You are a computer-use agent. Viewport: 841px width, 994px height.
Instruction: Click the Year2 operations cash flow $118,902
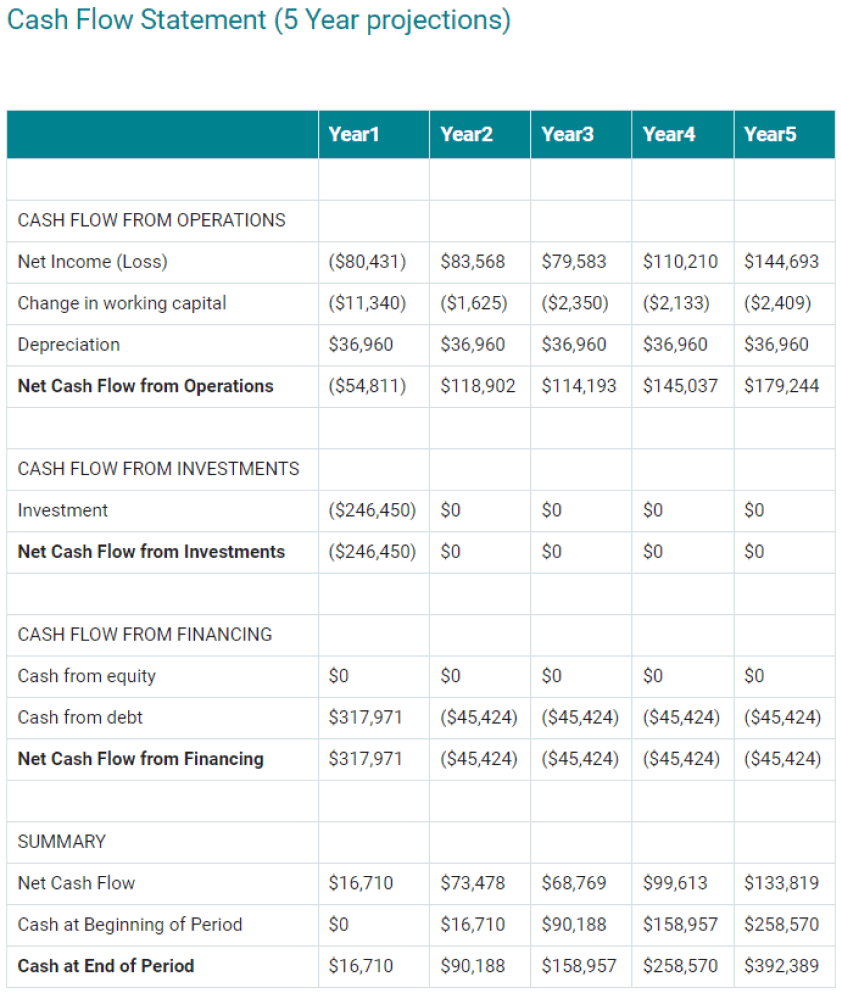tap(478, 386)
